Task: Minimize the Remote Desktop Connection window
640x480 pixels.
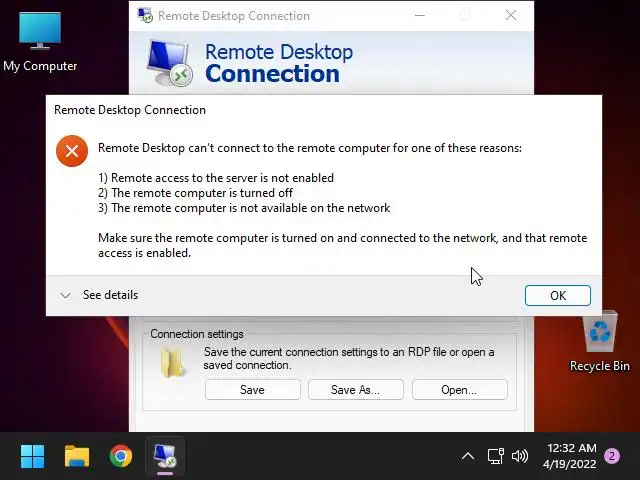Action: (420, 16)
